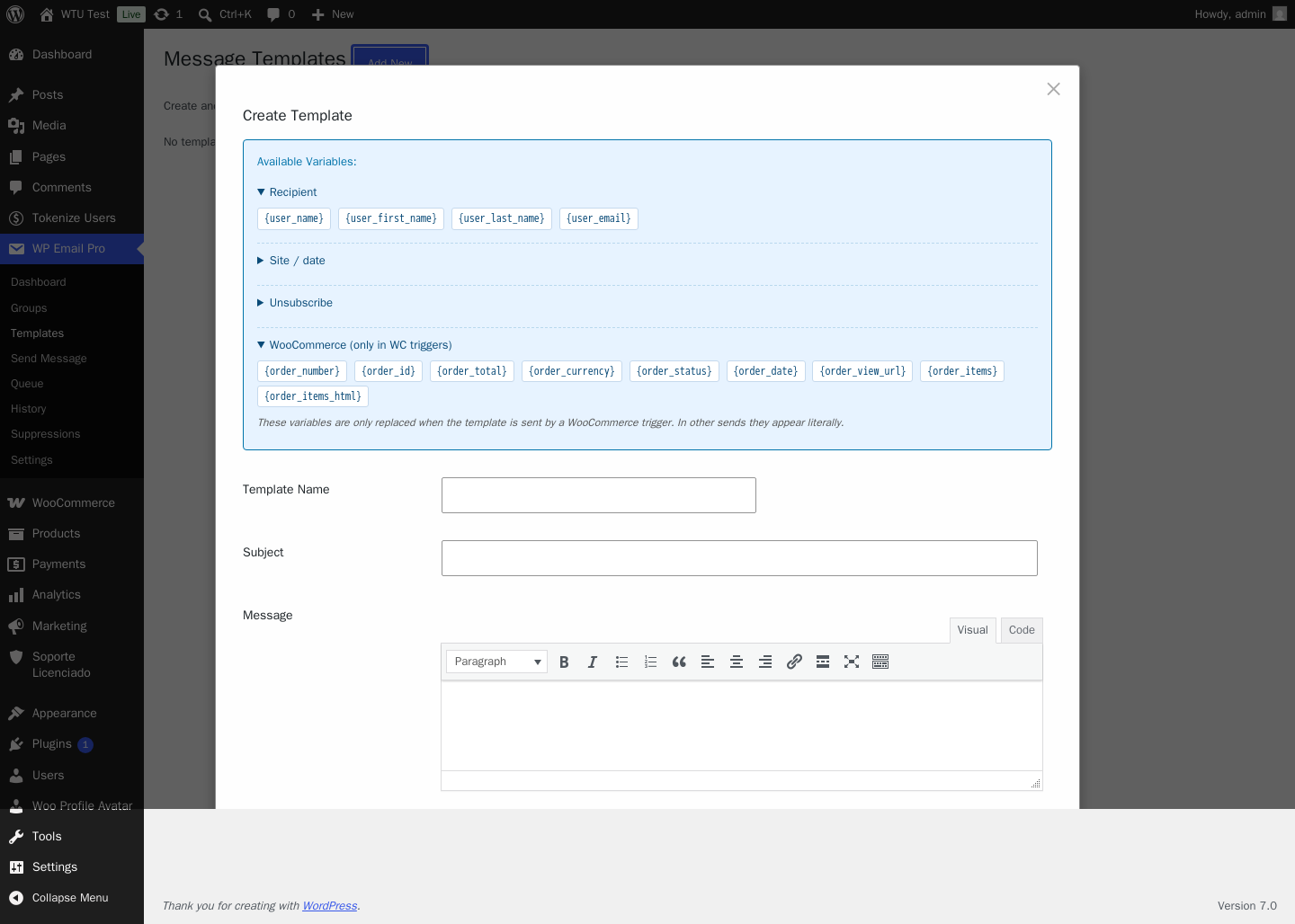Insert the {order_number} variable
Screen dimensions: 1295x924
click(x=302, y=371)
